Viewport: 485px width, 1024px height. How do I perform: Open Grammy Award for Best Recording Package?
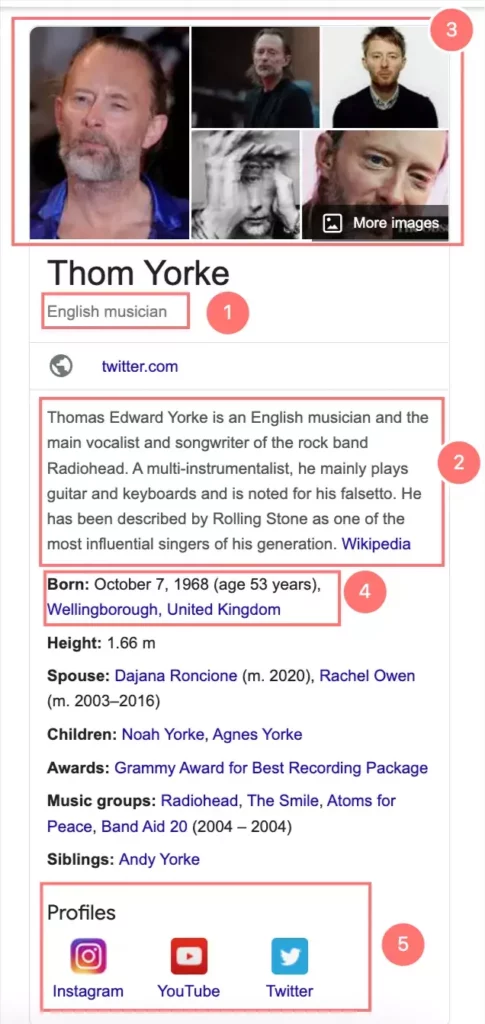pyautogui.click(x=271, y=767)
